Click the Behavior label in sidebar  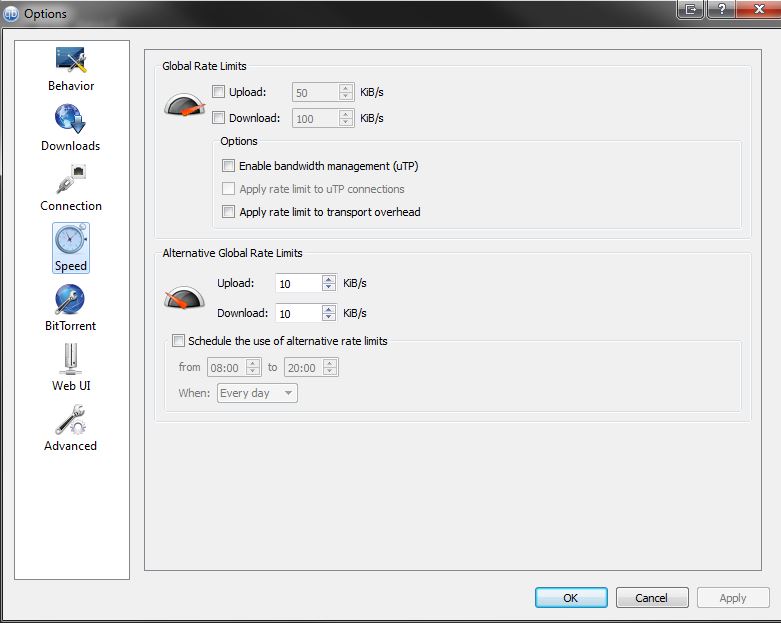pyautogui.click(x=71, y=86)
